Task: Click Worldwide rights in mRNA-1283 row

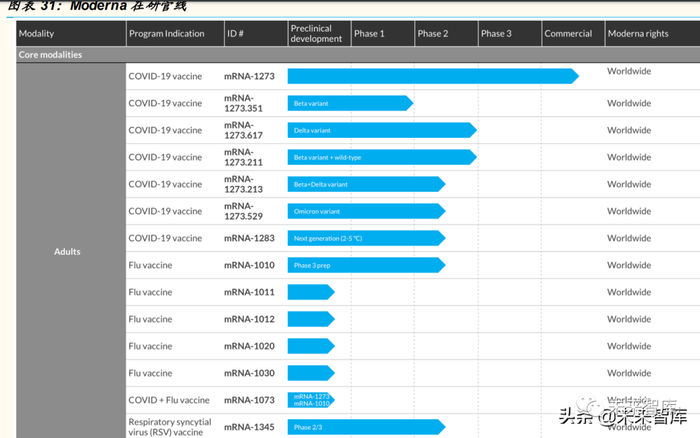Action: [629, 238]
